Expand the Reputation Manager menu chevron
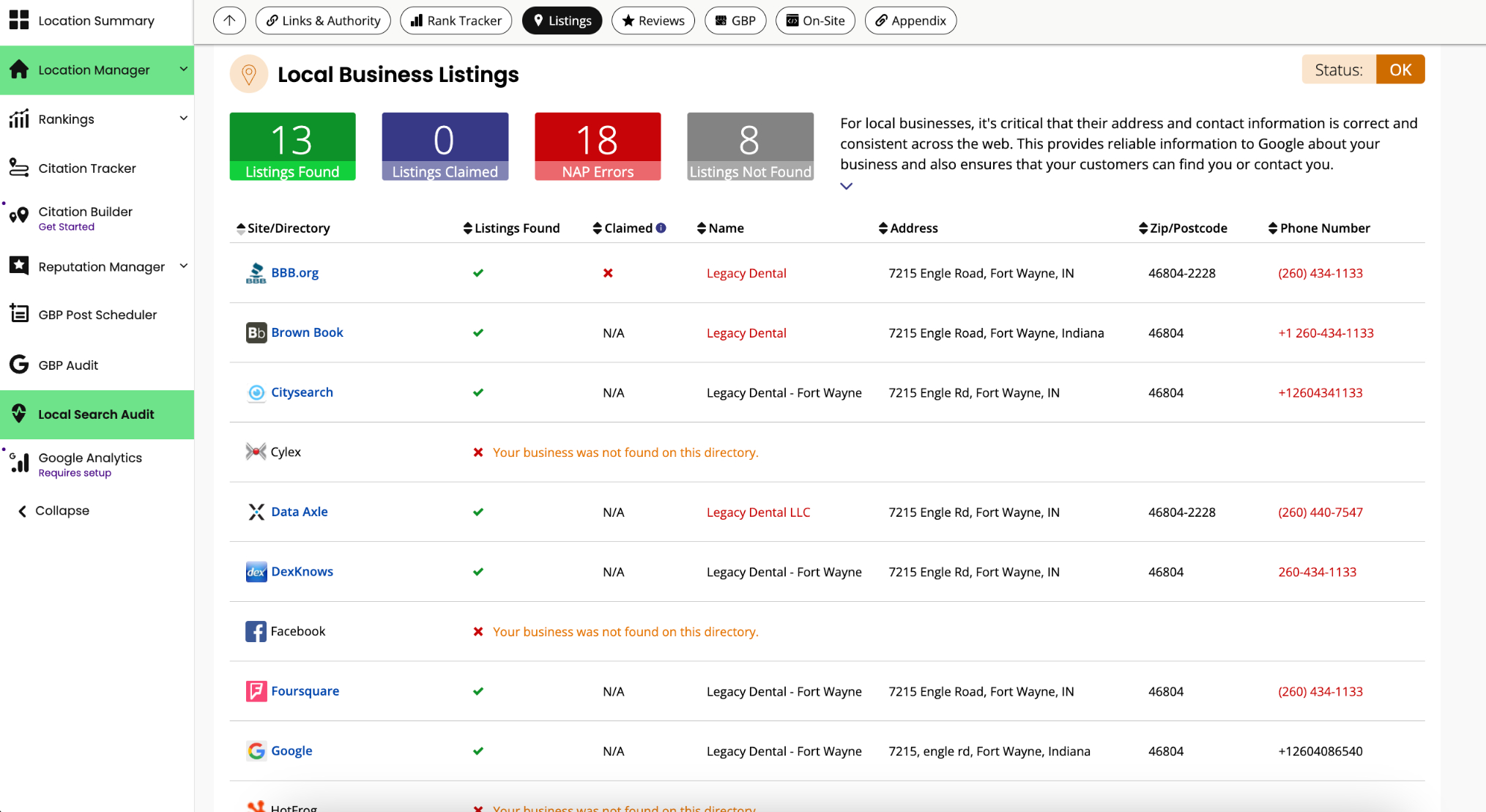This screenshot has height=812, width=1486. tap(183, 266)
